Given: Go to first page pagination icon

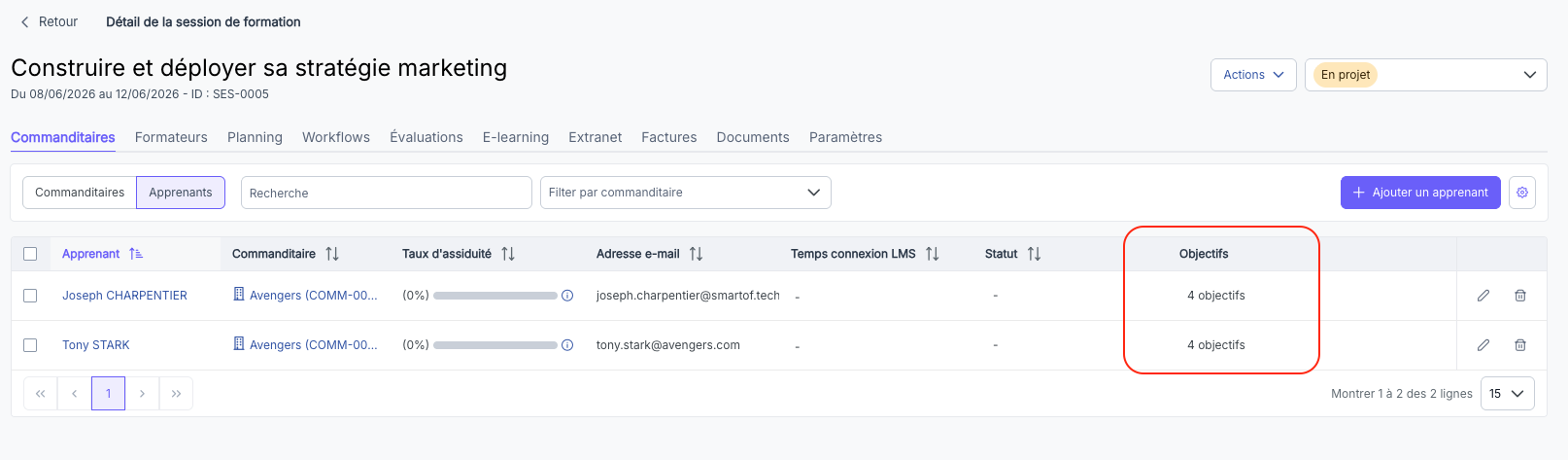Looking at the screenshot, I should pyautogui.click(x=40, y=394).
